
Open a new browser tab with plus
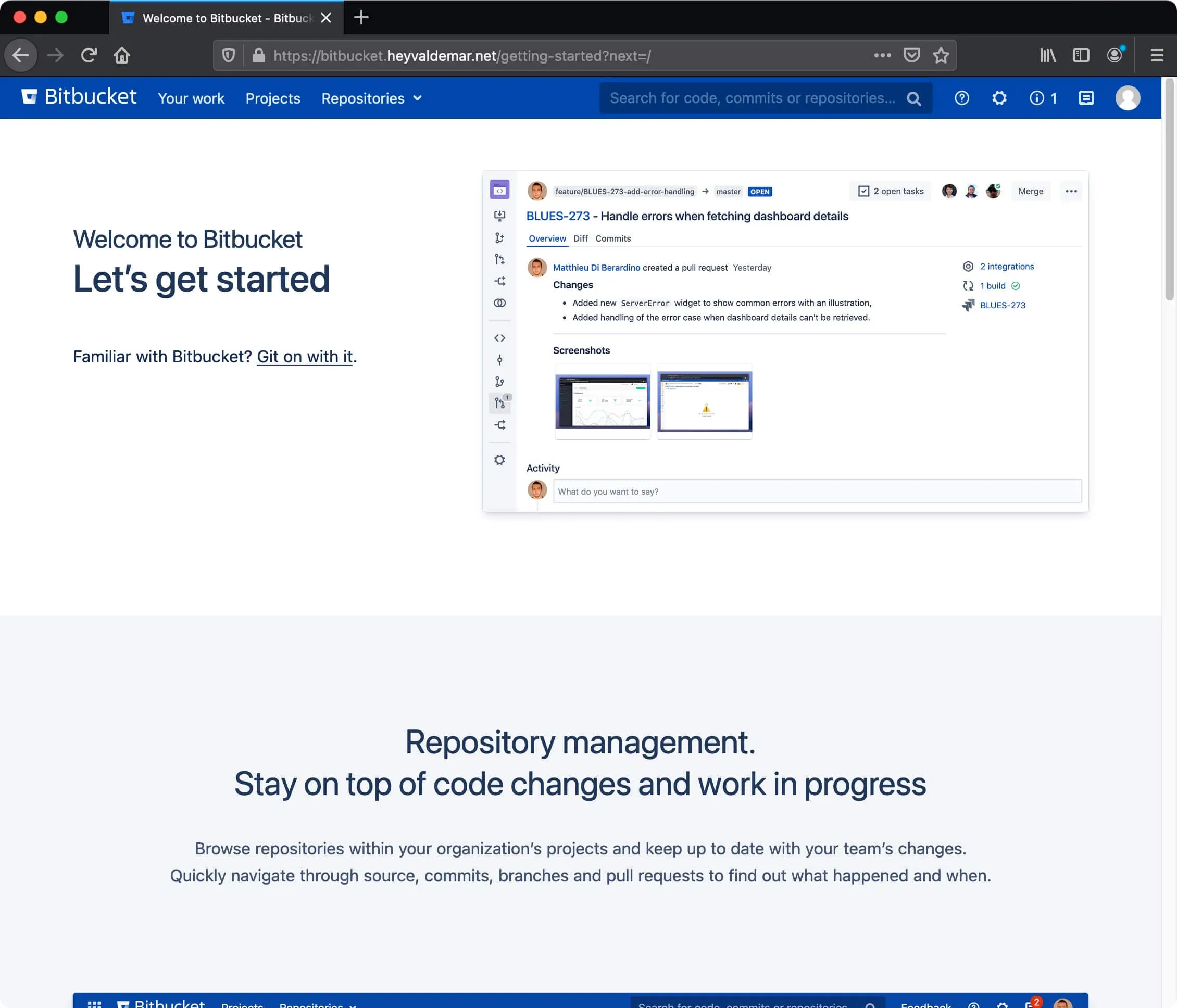pyautogui.click(x=361, y=18)
